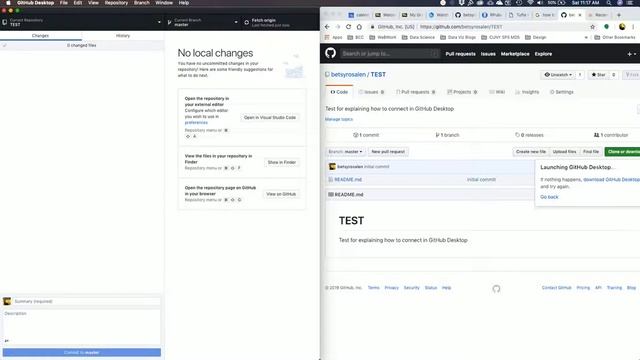The width and height of the screenshot is (640, 360).
Task: Click the Fetch origin sync button
Action: pyautogui.click(x=280, y=22)
